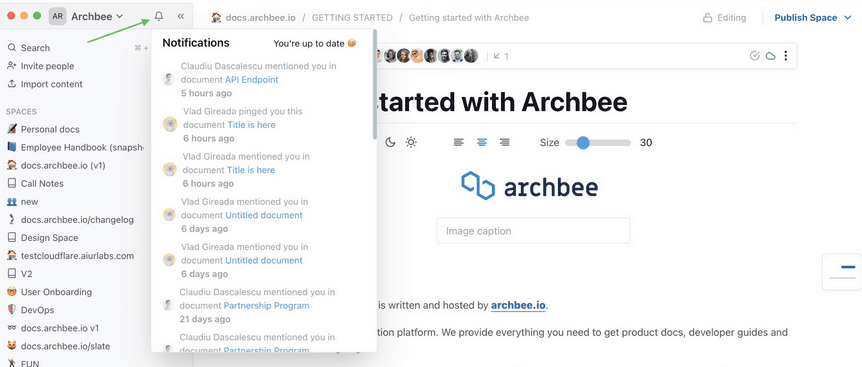The image size is (862, 367).
Task: Toggle the Editing lock mode
Action: 725,18
